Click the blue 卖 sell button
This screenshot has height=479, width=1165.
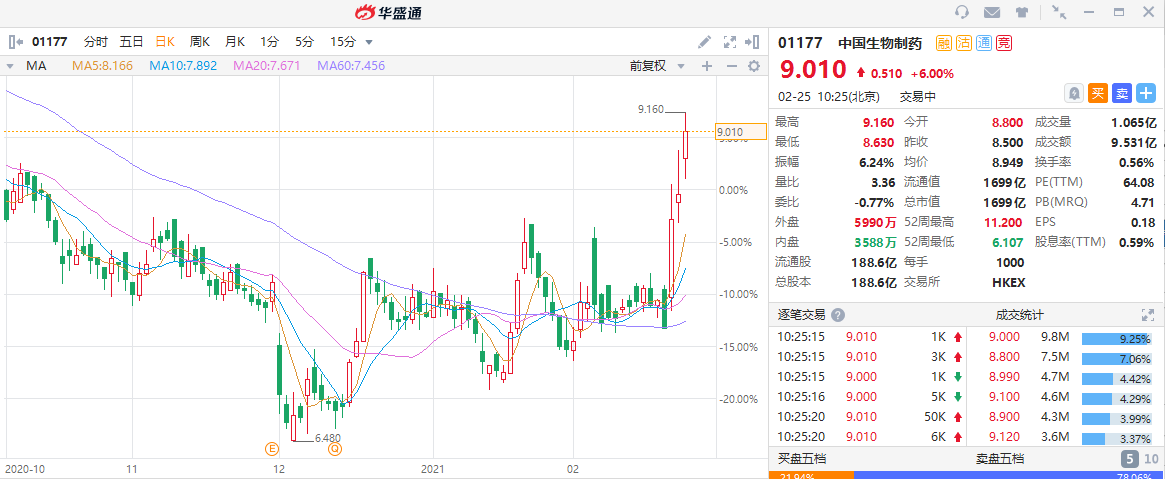pos(1122,93)
